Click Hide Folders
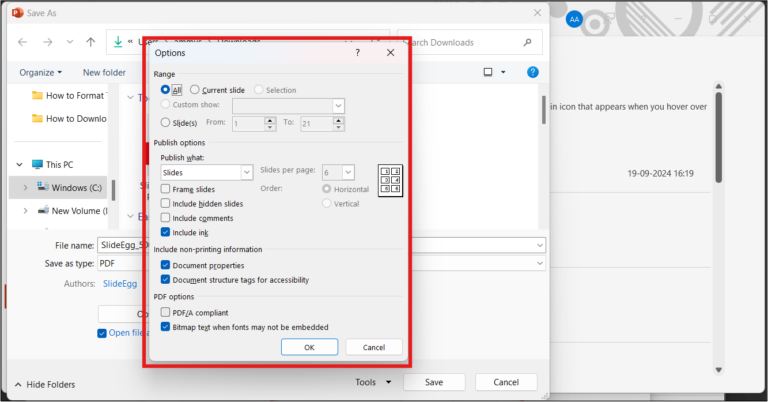The image size is (768, 402). point(45,384)
